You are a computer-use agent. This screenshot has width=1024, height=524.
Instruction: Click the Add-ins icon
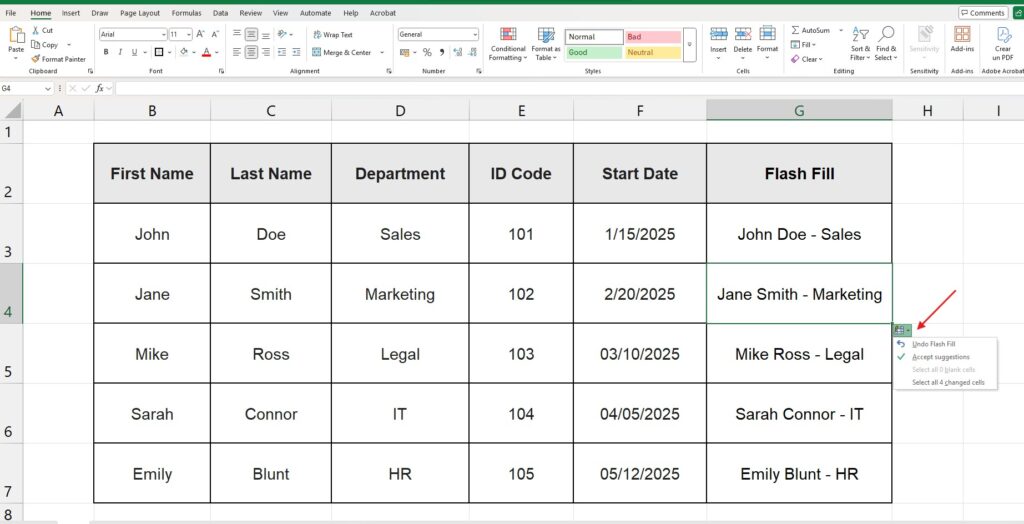coord(962,35)
